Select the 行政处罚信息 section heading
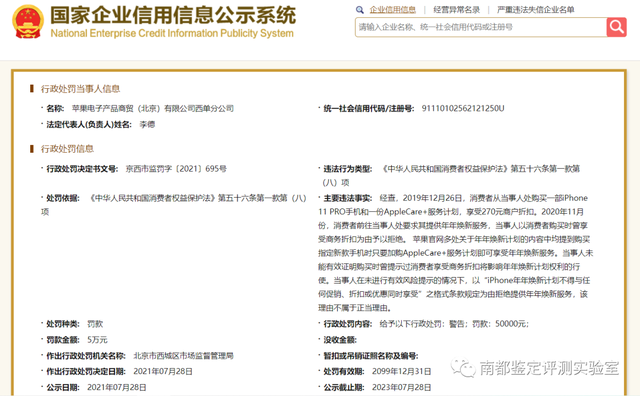The image size is (640, 396). point(67,149)
